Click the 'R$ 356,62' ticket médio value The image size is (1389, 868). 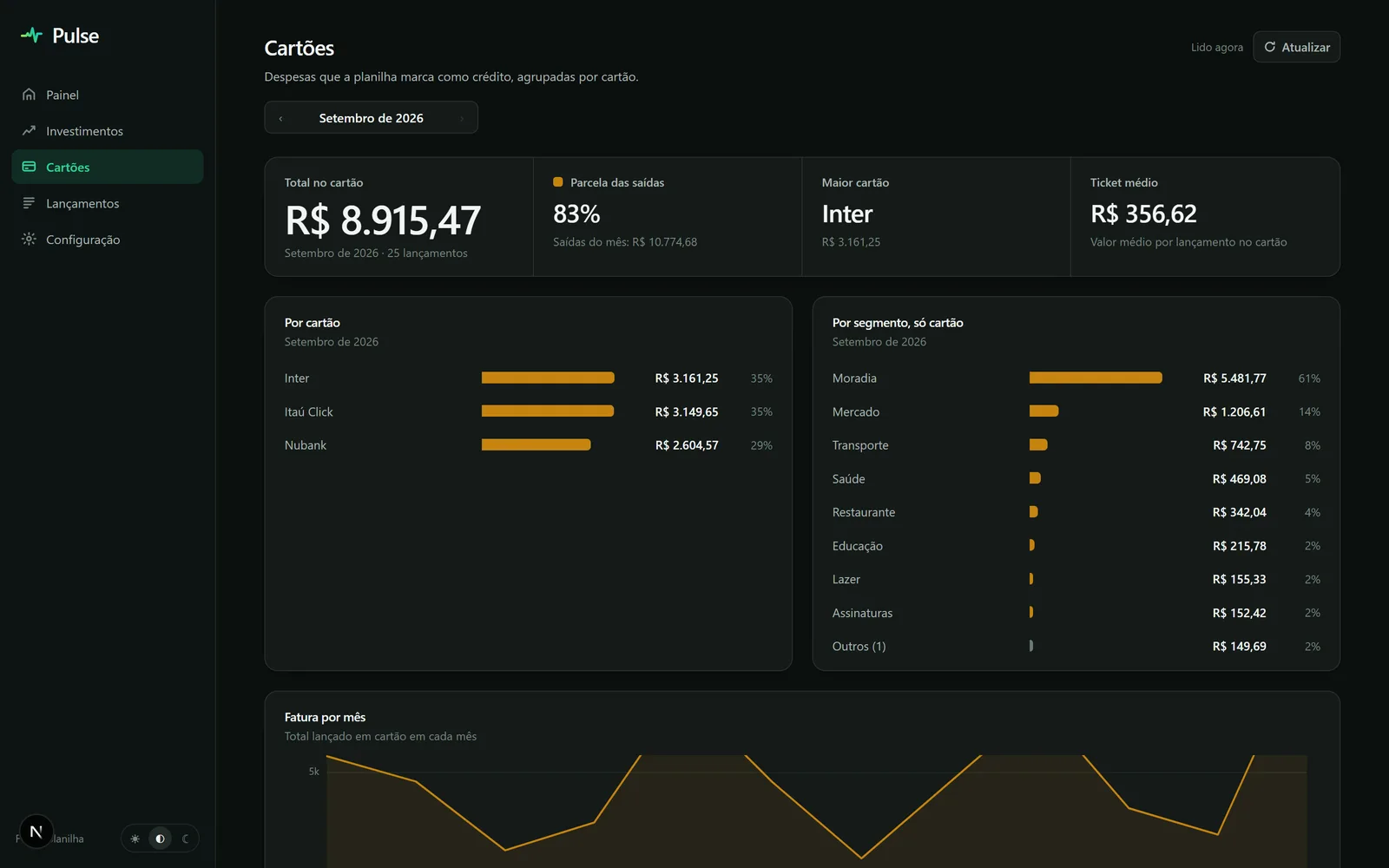[x=1143, y=214]
